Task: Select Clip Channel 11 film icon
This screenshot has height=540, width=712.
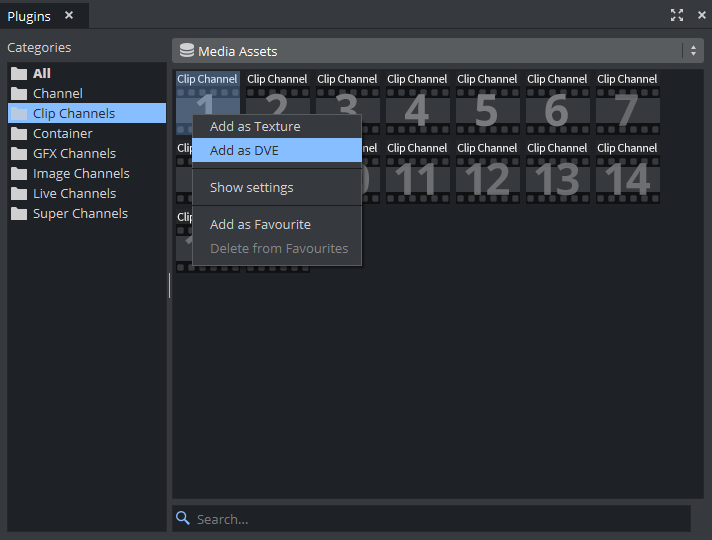Action: pyautogui.click(x=417, y=179)
